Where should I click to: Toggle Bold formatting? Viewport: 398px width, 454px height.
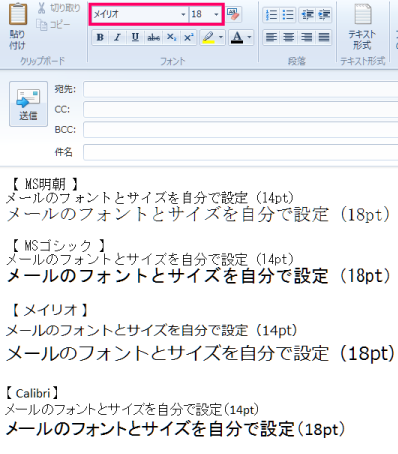100,37
